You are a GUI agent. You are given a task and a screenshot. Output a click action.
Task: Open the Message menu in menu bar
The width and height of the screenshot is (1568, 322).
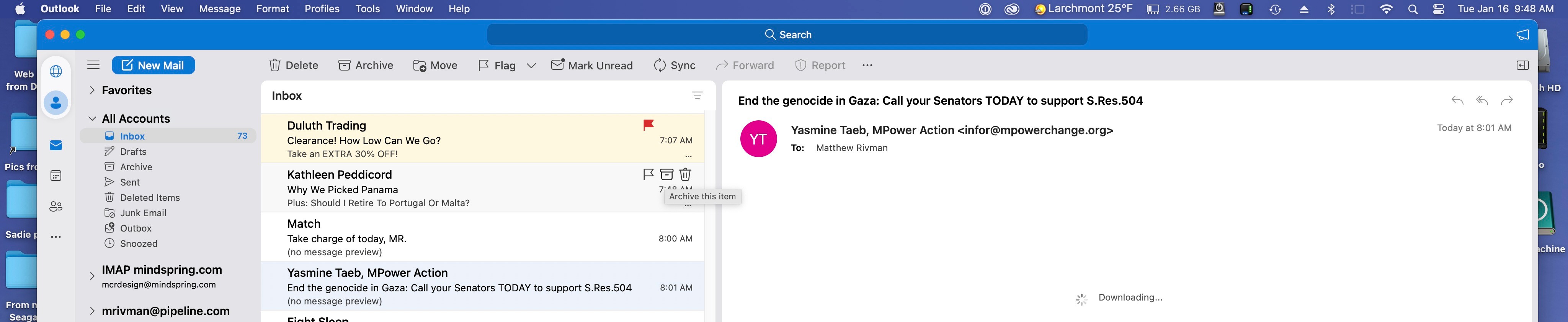click(x=220, y=9)
